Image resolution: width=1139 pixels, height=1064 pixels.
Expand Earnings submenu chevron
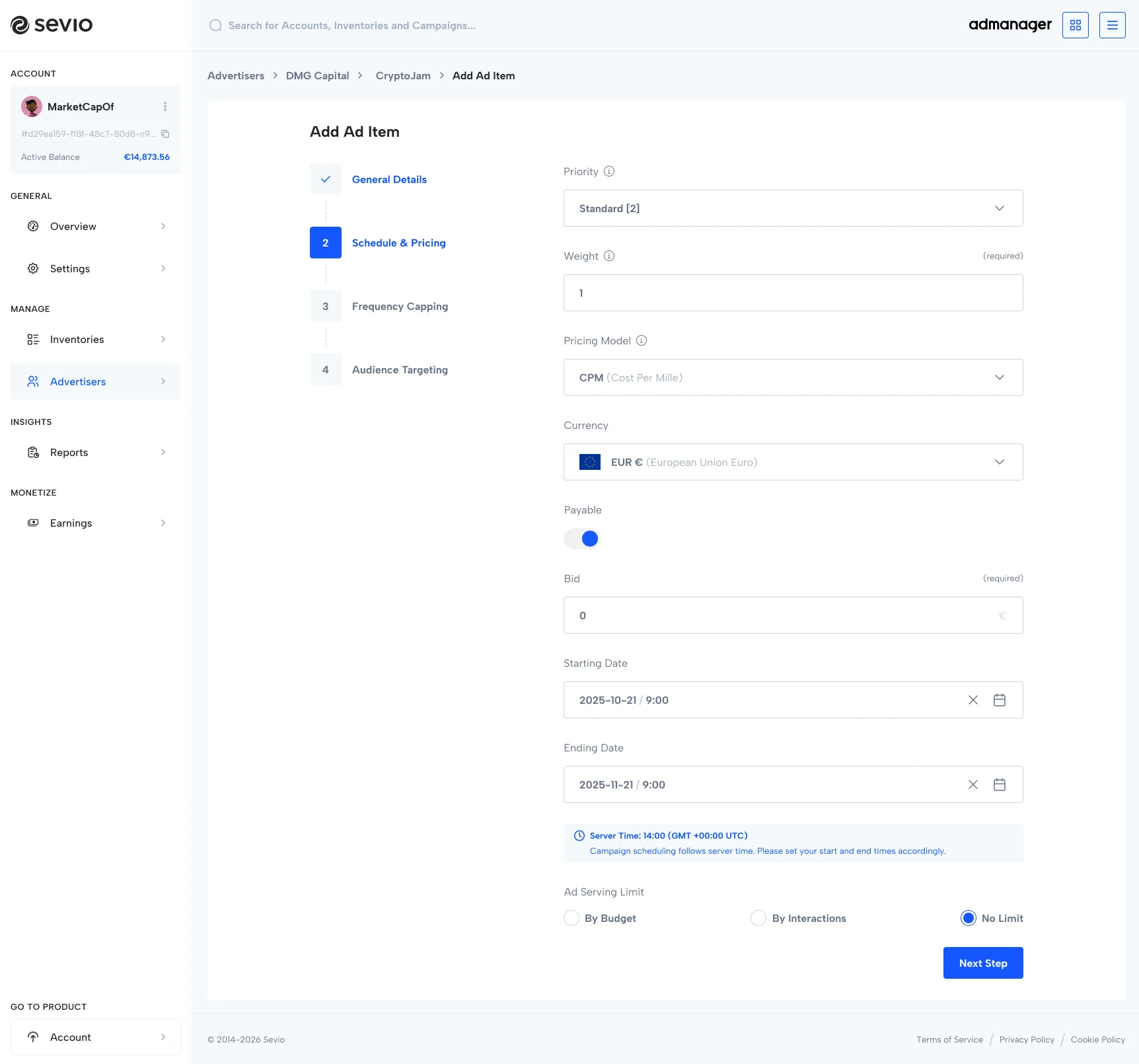[163, 523]
